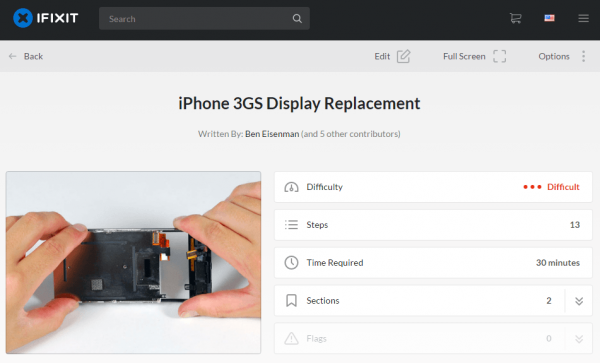The height and width of the screenshot is (363, 600).
Task: Click the '30 minutes' value
Action: (558, 263)
